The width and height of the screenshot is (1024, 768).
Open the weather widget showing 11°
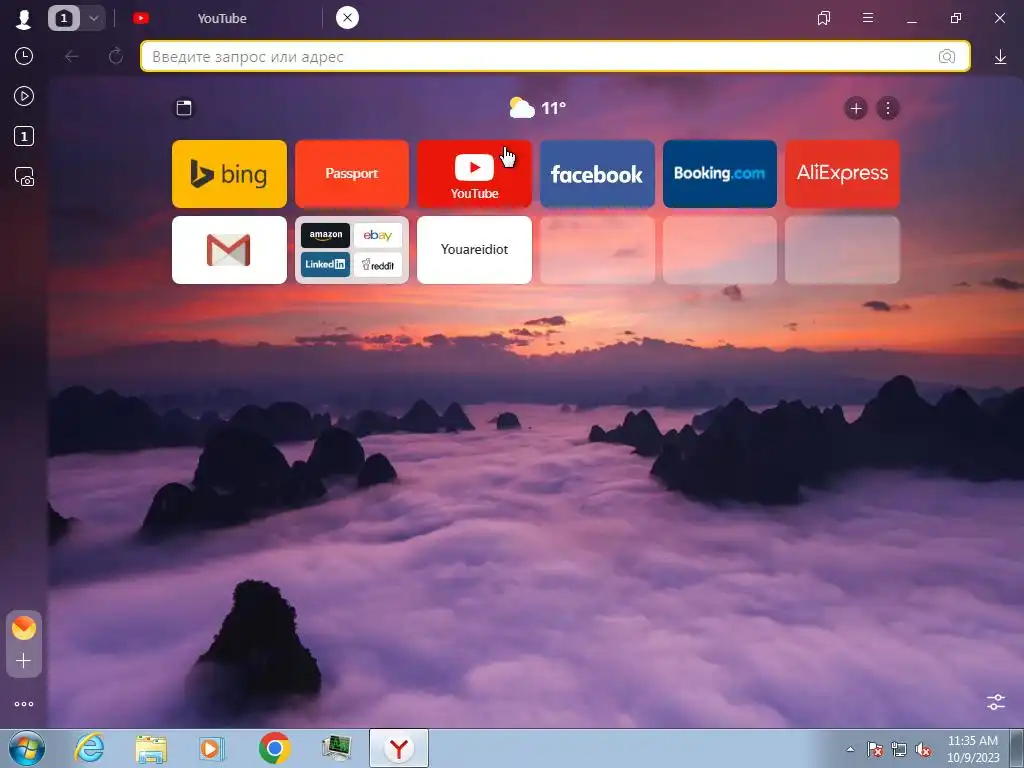pyautogui.click(x=537, y=108)
